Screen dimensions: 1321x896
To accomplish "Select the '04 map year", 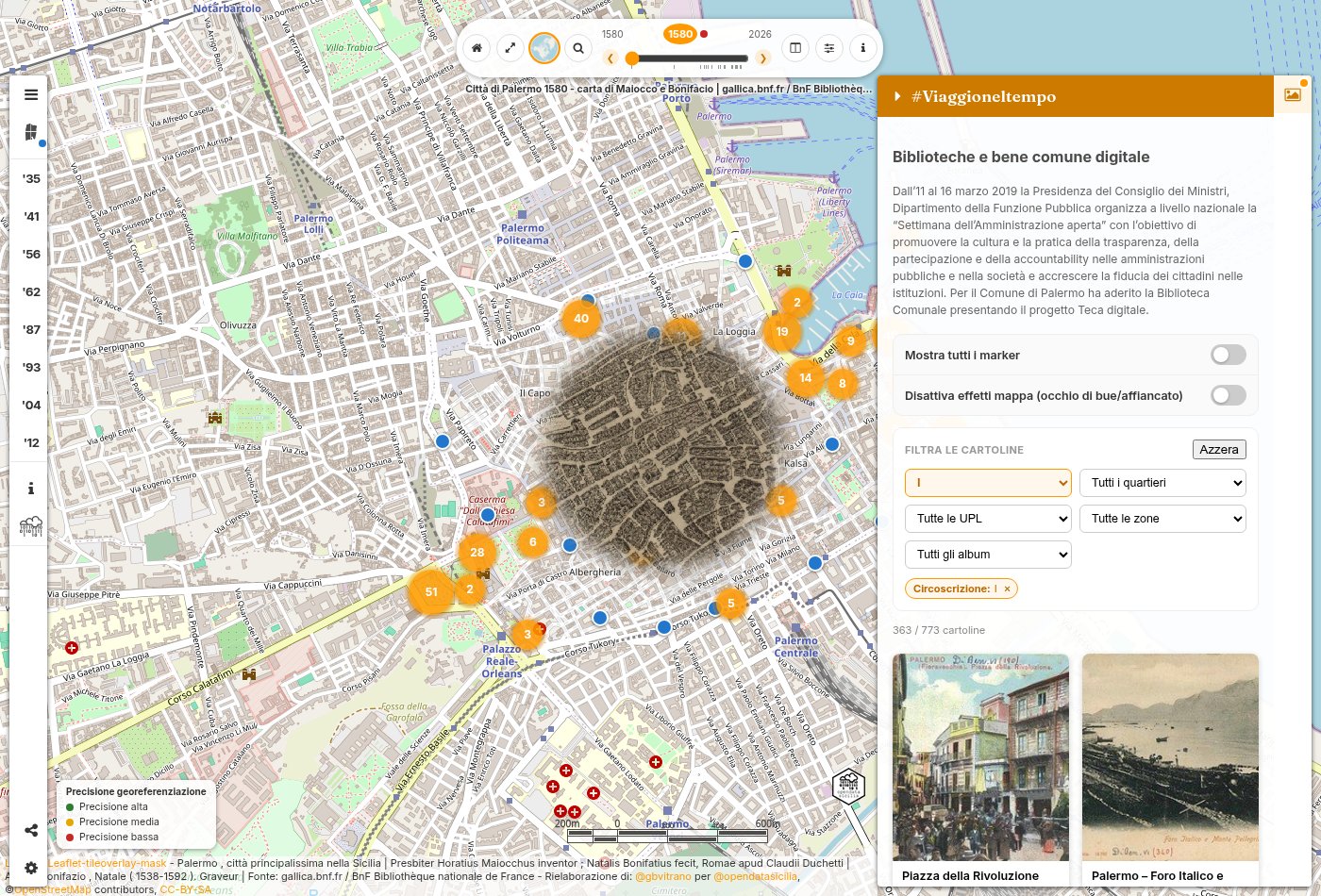I will 32,405.
